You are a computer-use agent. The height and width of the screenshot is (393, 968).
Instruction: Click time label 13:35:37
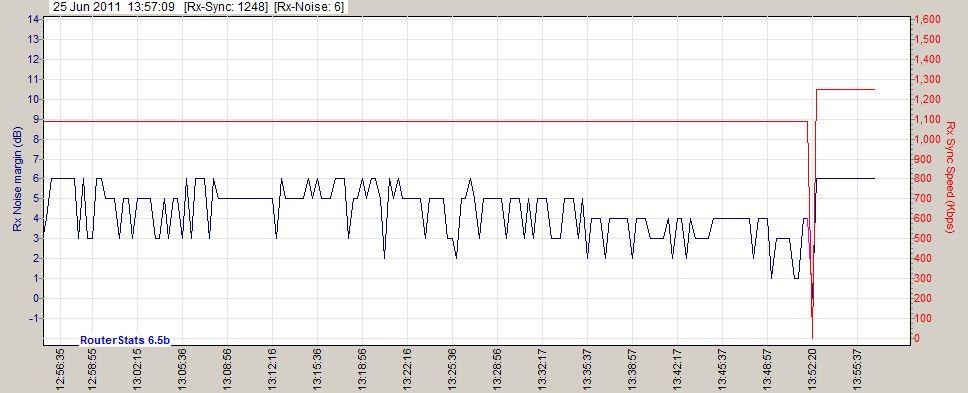tap(587, 370)
